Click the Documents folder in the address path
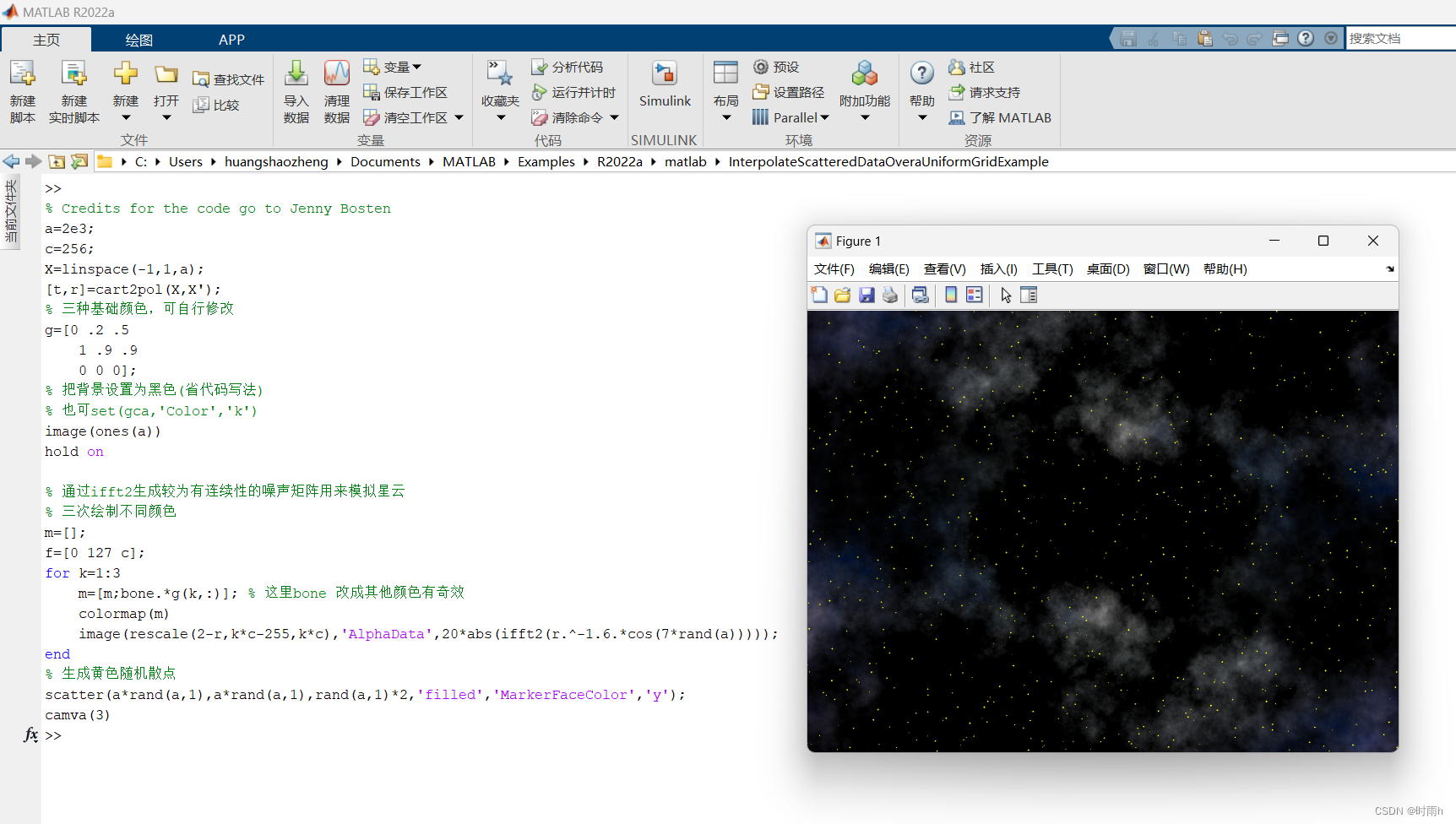Viewport: 1456px width, 824px height. pyautogui.click(x=385, y=161)
